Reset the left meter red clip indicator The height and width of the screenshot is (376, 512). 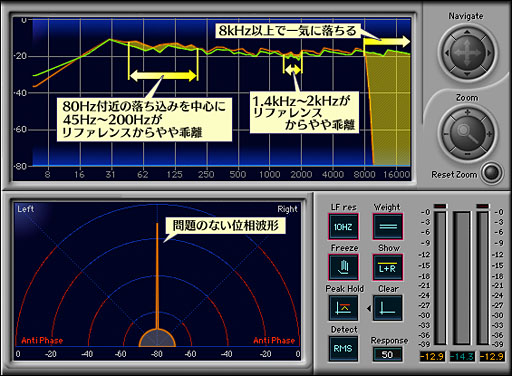[440, 206]
